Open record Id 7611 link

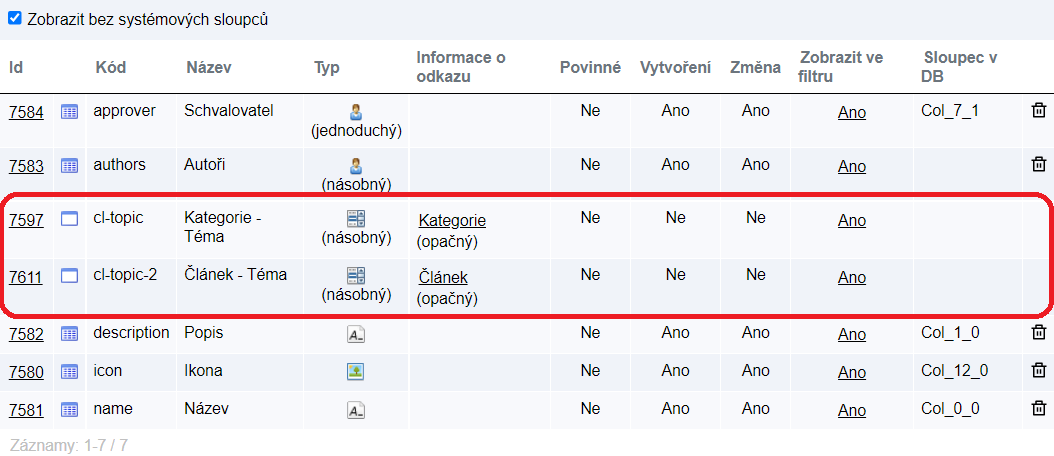coord(26,277)
